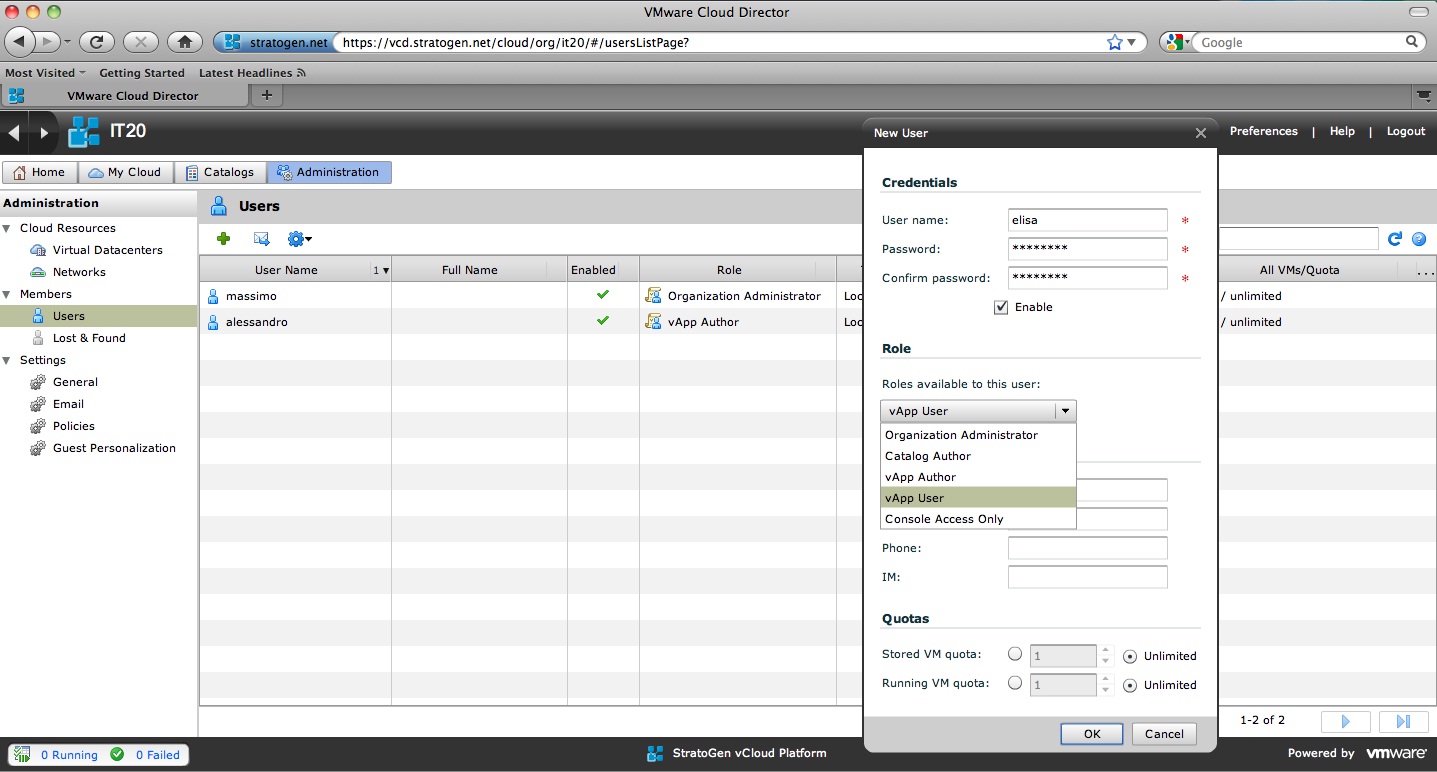
Task: Click the next page arrow in pagination
Action: [x=1345, y=721]
